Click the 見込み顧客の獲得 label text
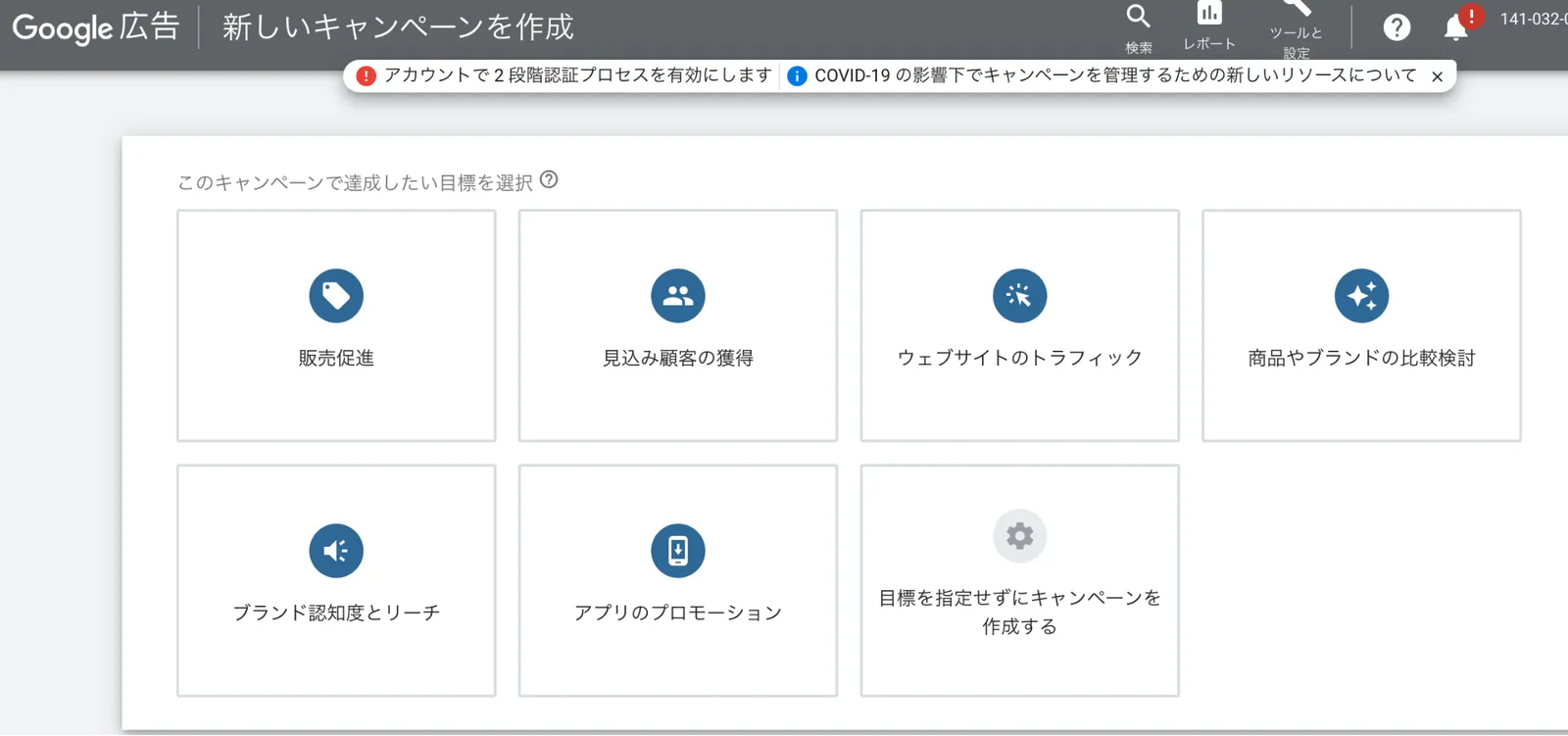Viewport: 1568px width, 736px height. point(678,359)
